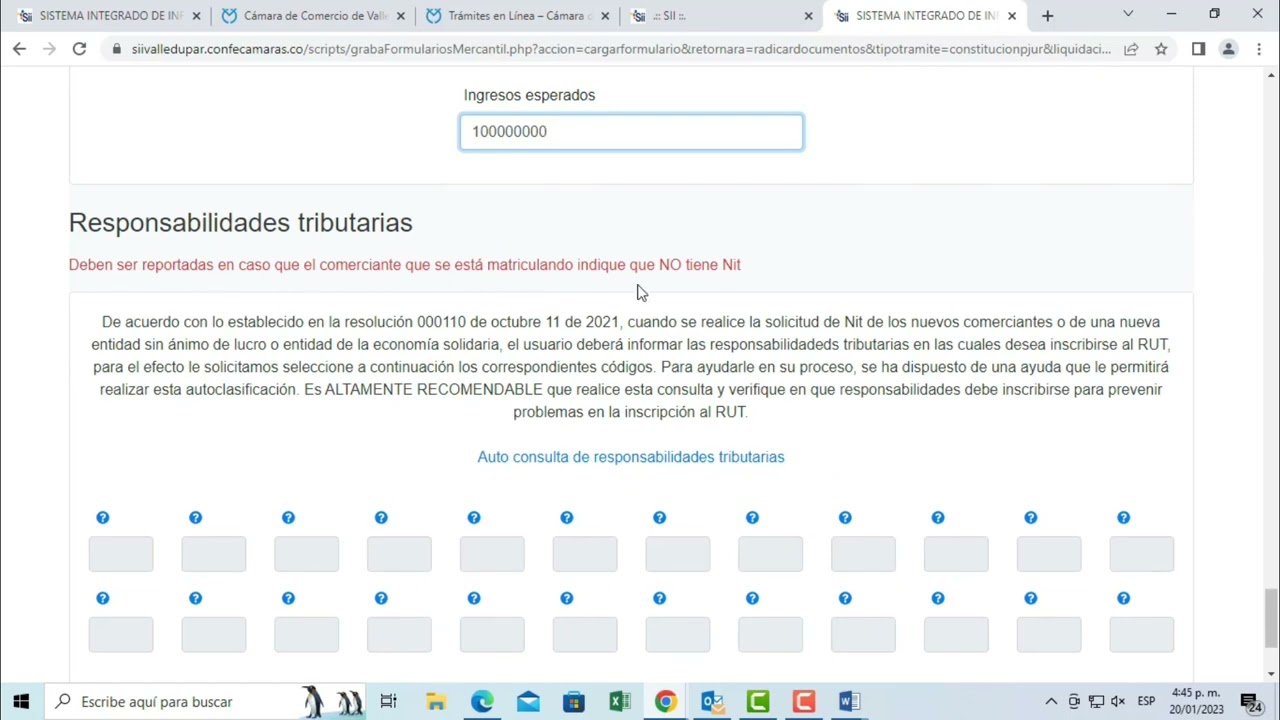Click the Ingresos esperados input field

tap(631, 132)
